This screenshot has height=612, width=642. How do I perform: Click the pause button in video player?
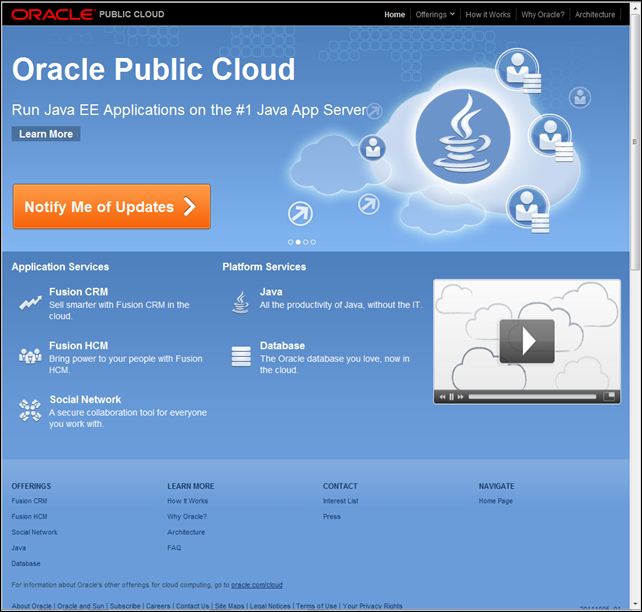pyautogui.click(x=452, y=397)
